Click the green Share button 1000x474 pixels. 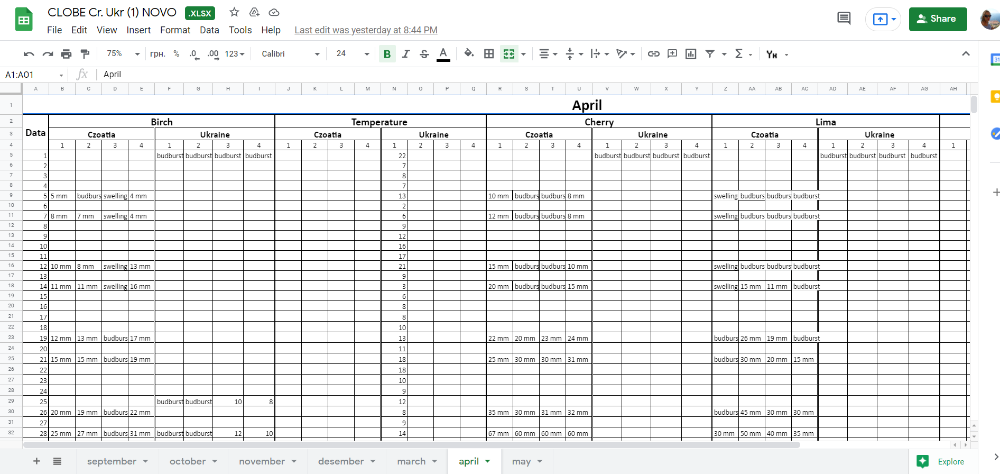pos(938,18)
